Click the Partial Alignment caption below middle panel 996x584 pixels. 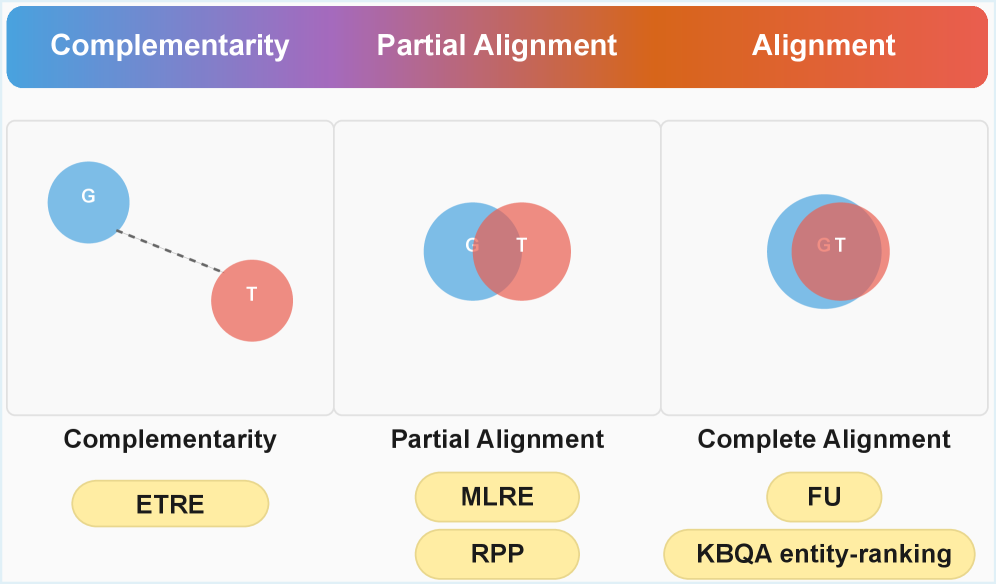point(497,439)
